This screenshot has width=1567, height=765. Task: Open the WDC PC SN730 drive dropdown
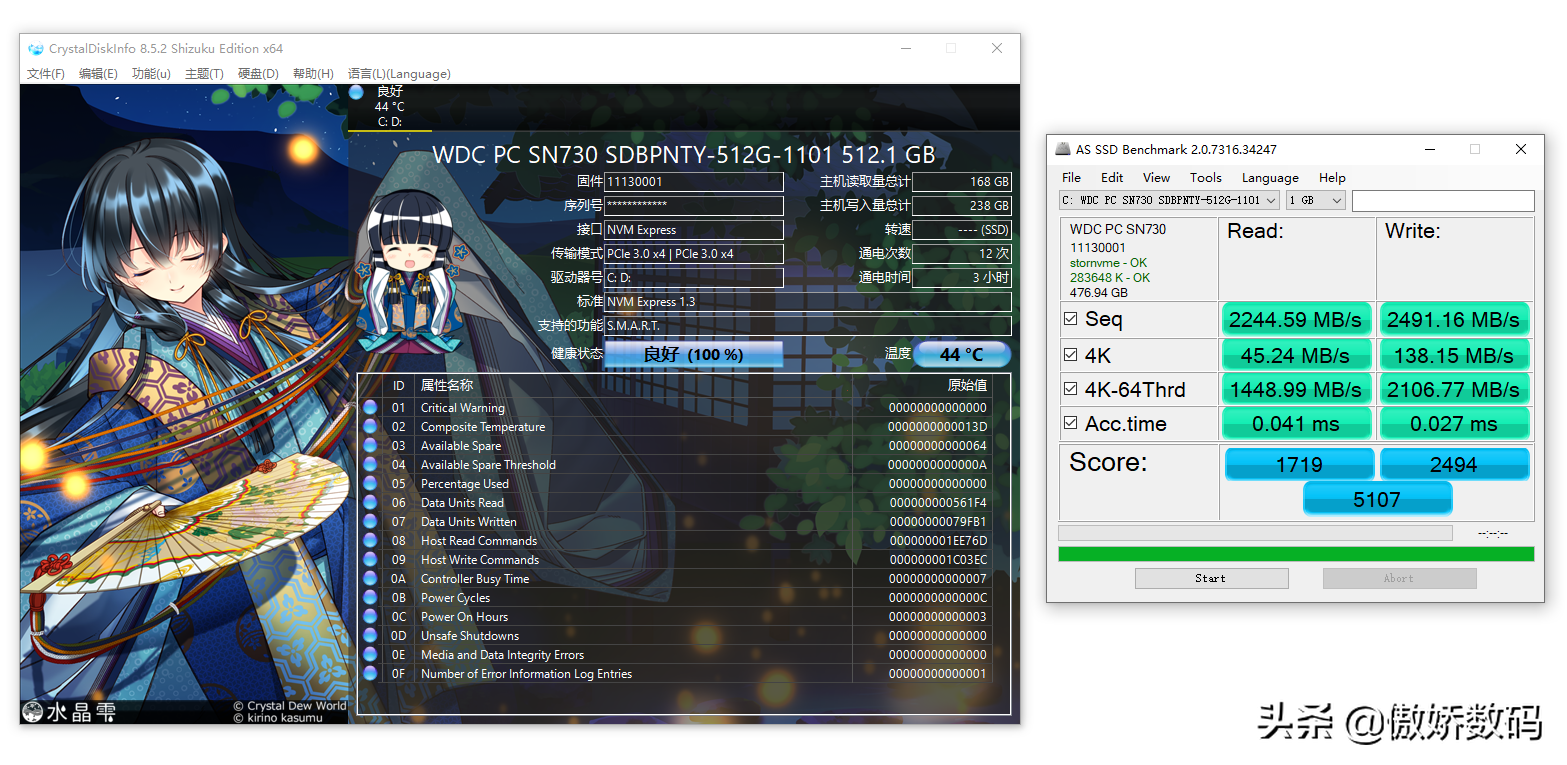[1169, 200]
